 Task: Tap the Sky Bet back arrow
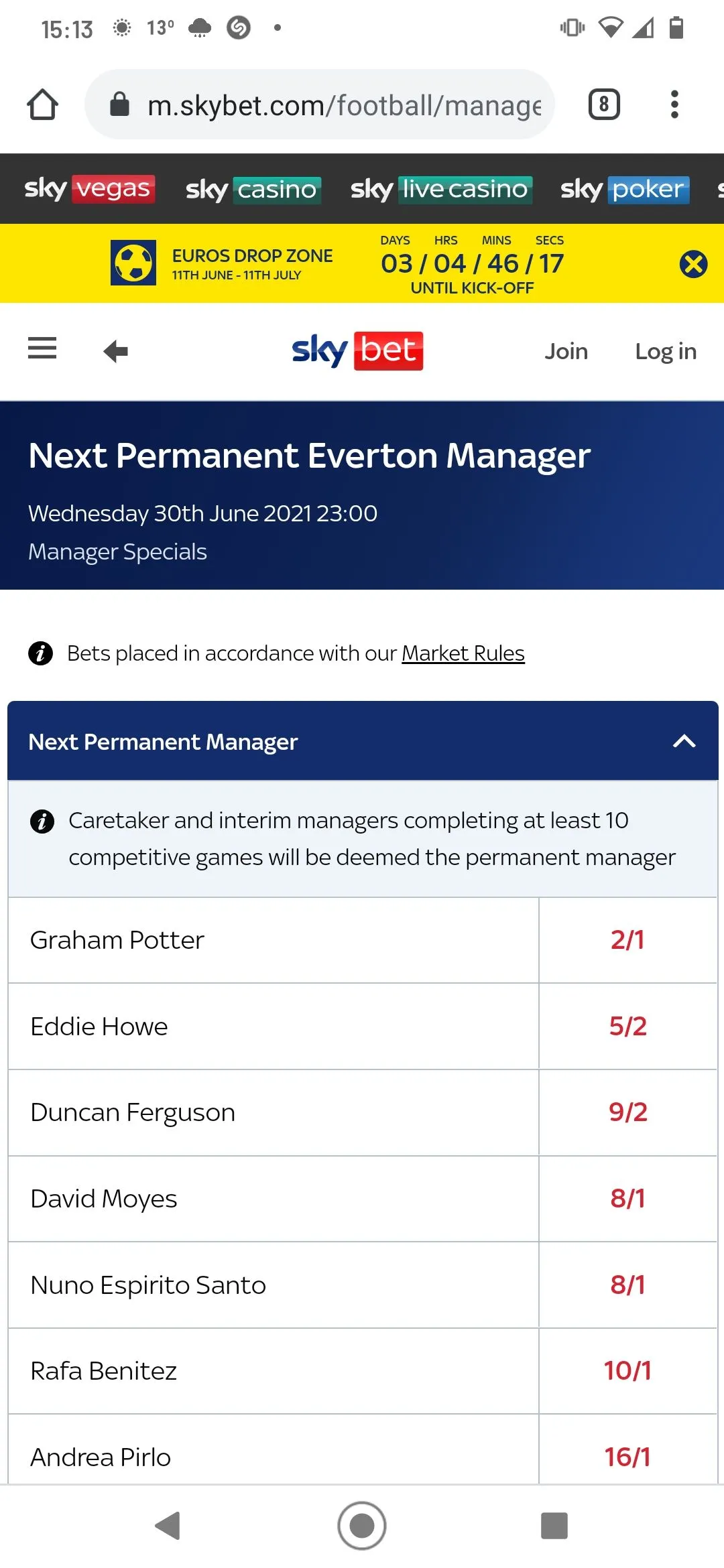pos(115,351)
